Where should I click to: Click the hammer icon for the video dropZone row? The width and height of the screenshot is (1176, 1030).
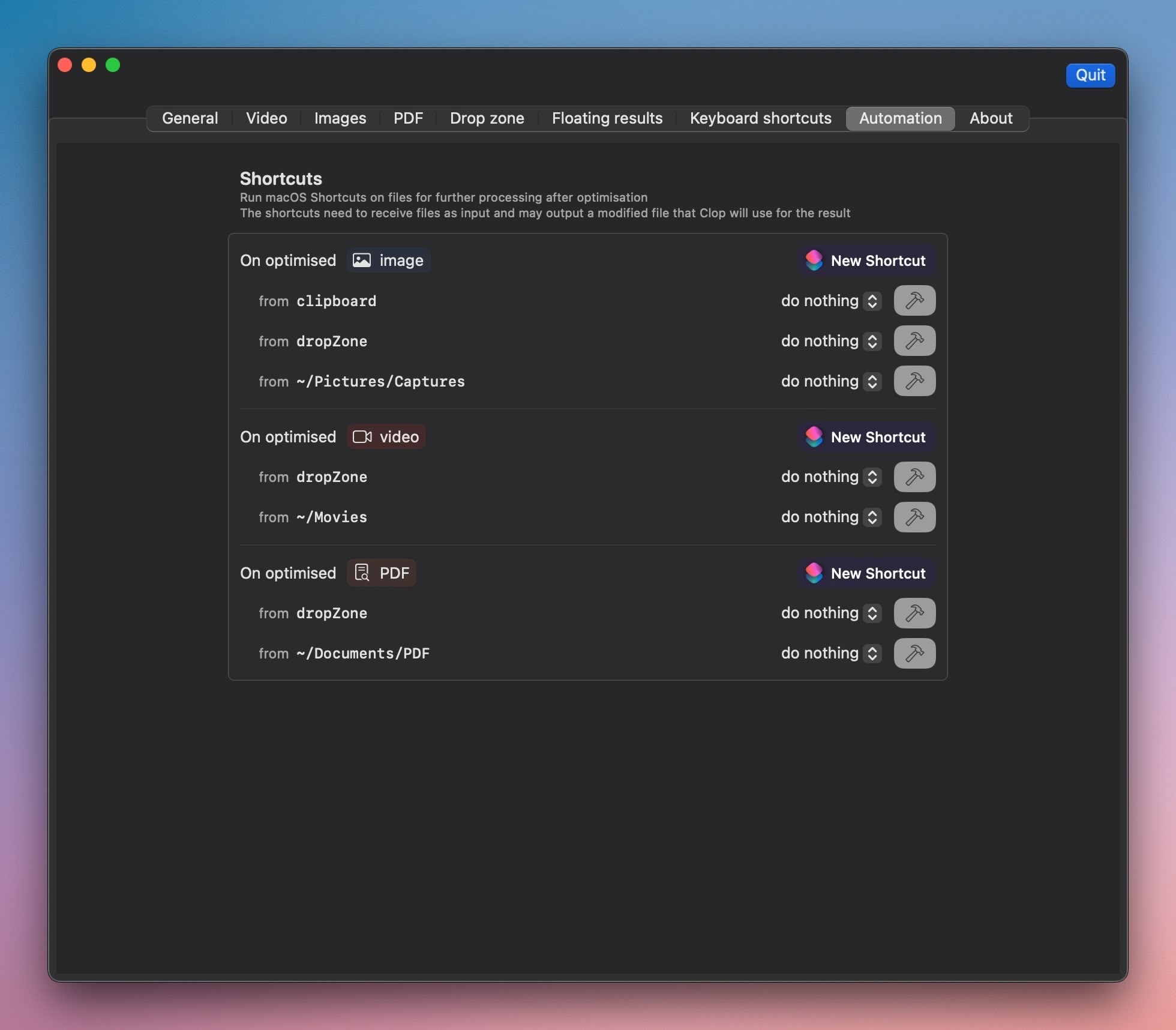[x=914, y=477]
